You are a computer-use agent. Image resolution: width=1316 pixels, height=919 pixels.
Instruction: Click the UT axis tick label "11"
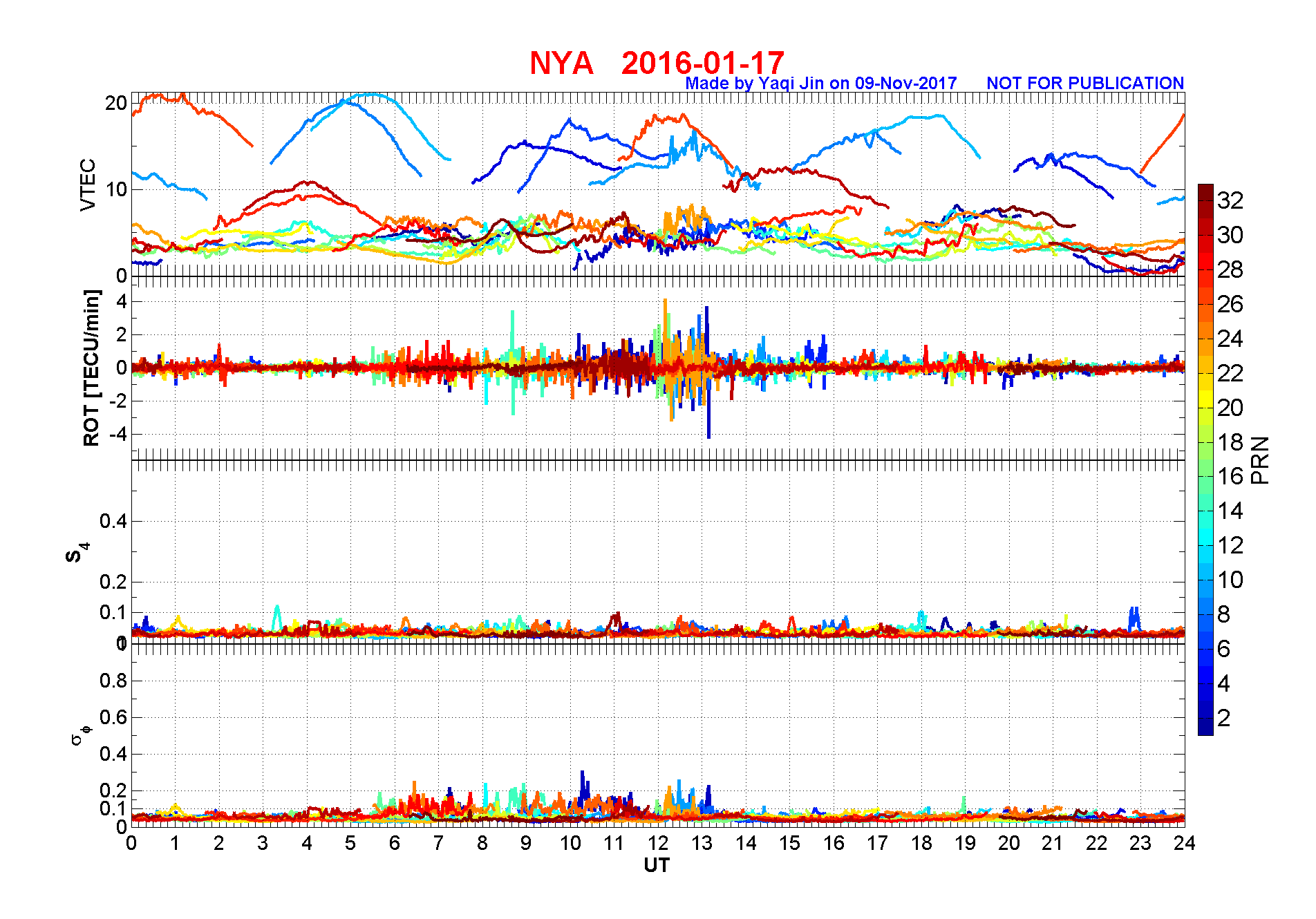(x=614, y=843)
